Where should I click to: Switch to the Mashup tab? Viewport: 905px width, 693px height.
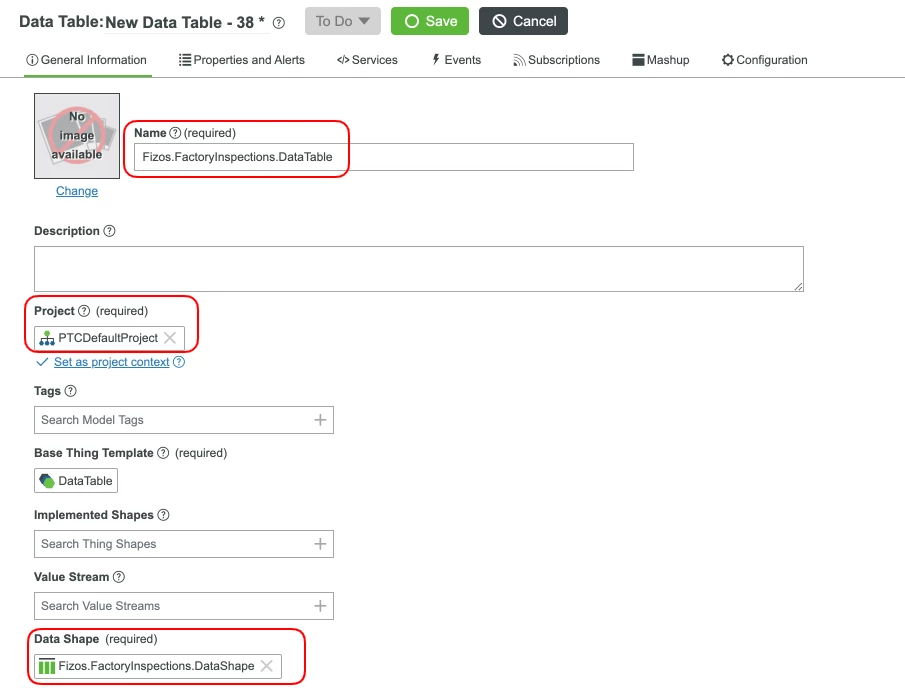point(661,60)
